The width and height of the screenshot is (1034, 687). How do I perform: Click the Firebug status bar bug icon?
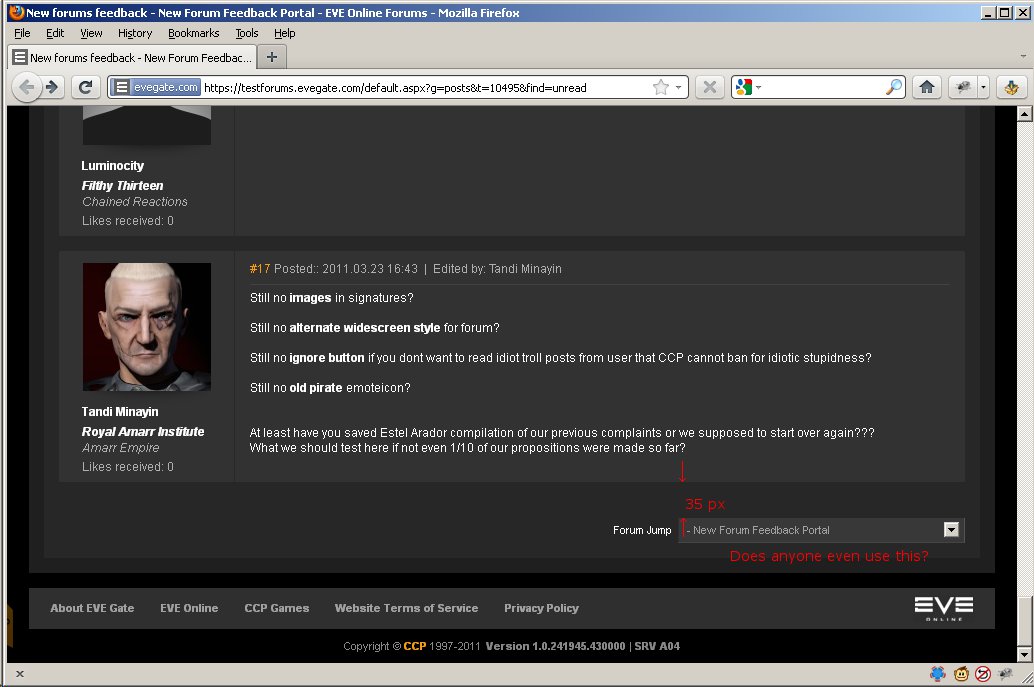point(1005,674)
